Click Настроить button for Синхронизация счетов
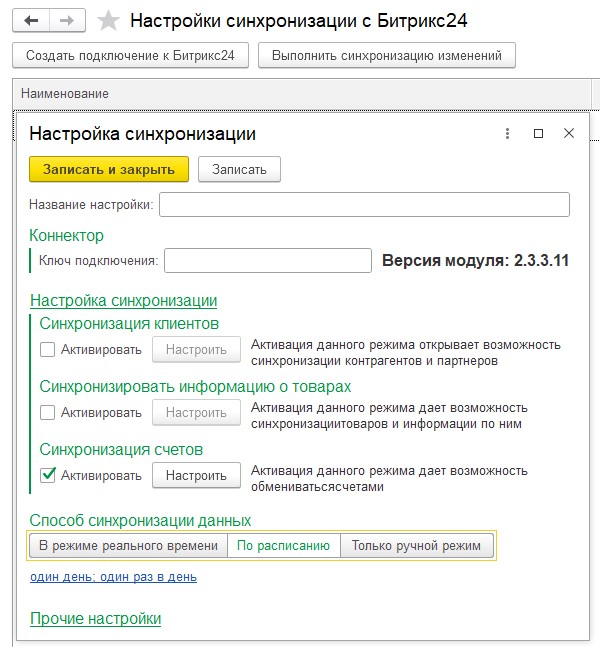Viewport: 600px width, 647px height. coord(196,476)
